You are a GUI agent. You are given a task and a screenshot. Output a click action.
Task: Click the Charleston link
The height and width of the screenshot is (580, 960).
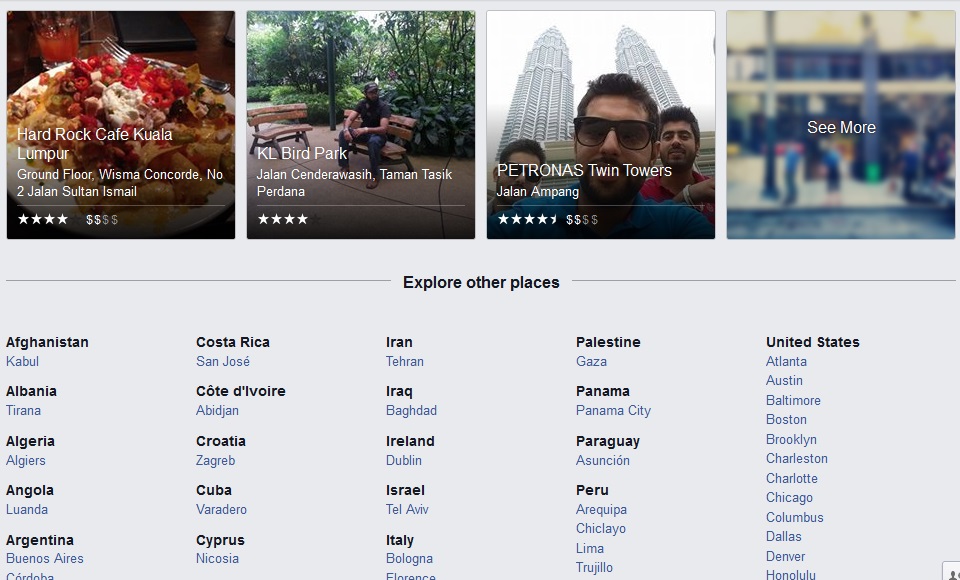pos(797,459)
